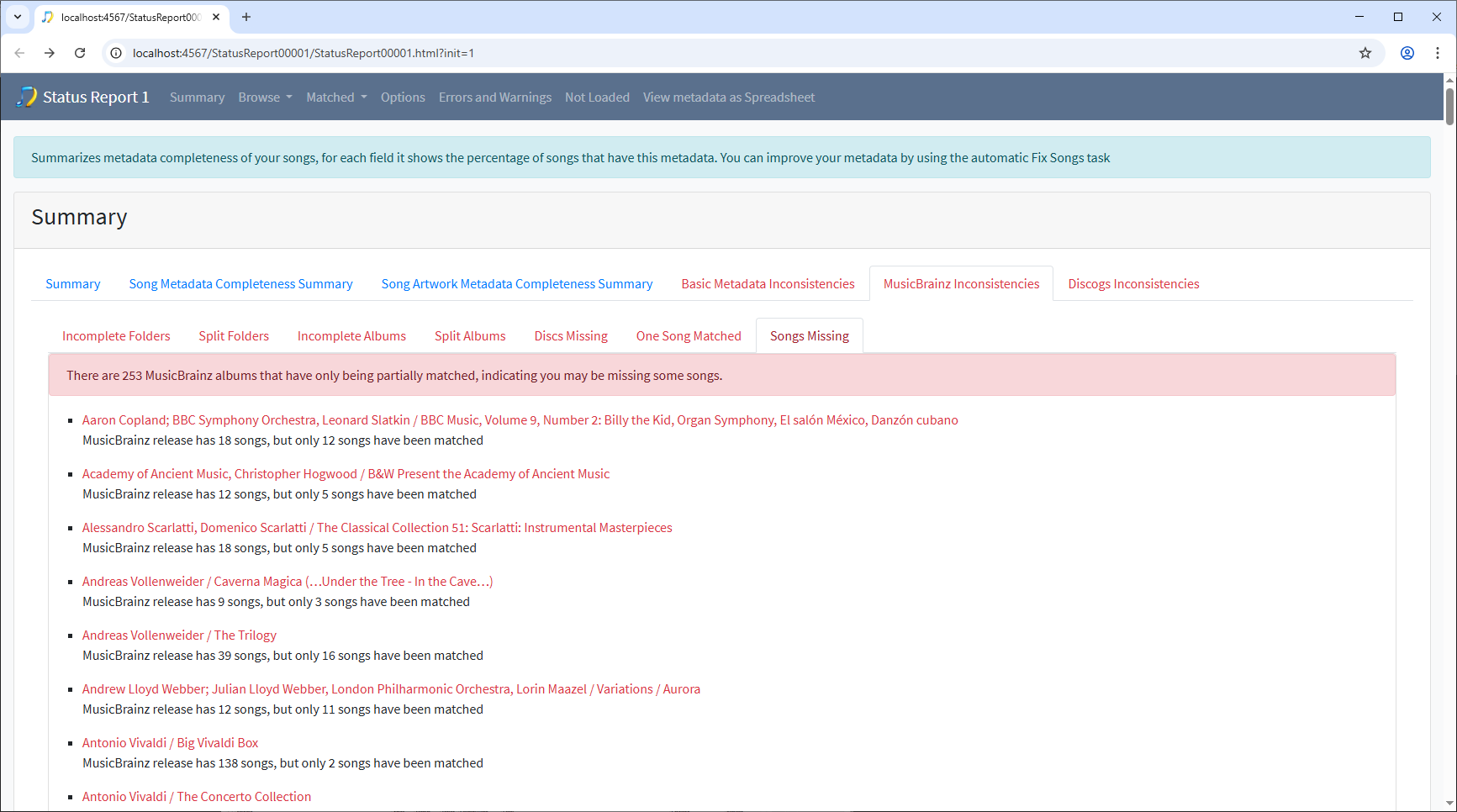Select the Songs Missing sub-tab
This screenshot has height=812, width=1457.
click(810, 336)
